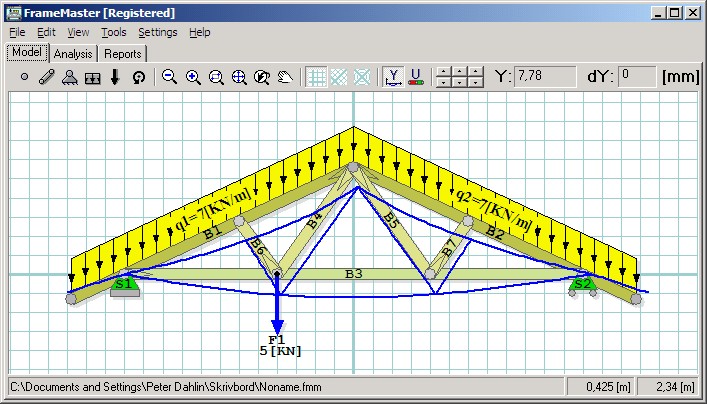Switch to the Reports tab
The width and height of the screenshot is (707, 404).
coord(122,54)
